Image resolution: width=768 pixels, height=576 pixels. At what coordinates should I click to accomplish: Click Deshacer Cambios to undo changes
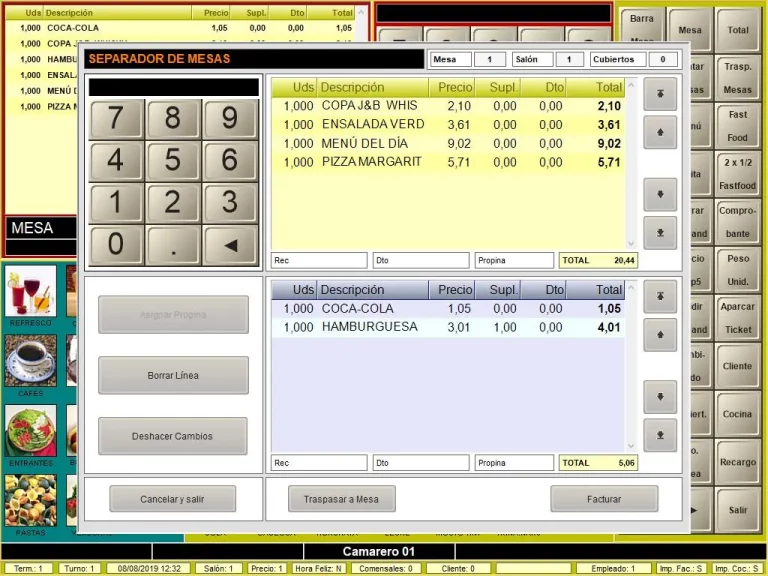tap(173, 436)
